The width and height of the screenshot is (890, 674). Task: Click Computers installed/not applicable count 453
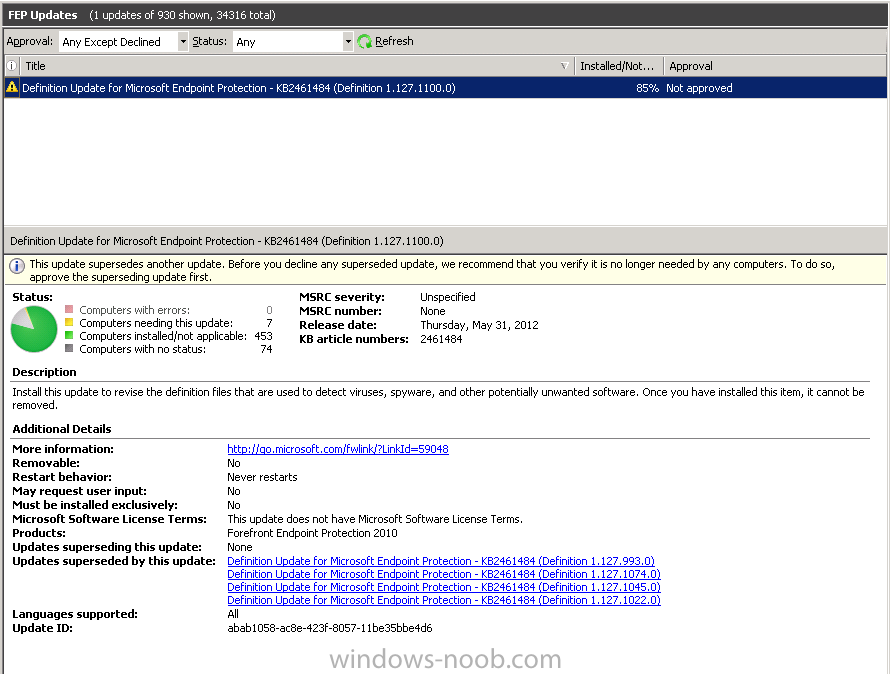tap(263, 336)
